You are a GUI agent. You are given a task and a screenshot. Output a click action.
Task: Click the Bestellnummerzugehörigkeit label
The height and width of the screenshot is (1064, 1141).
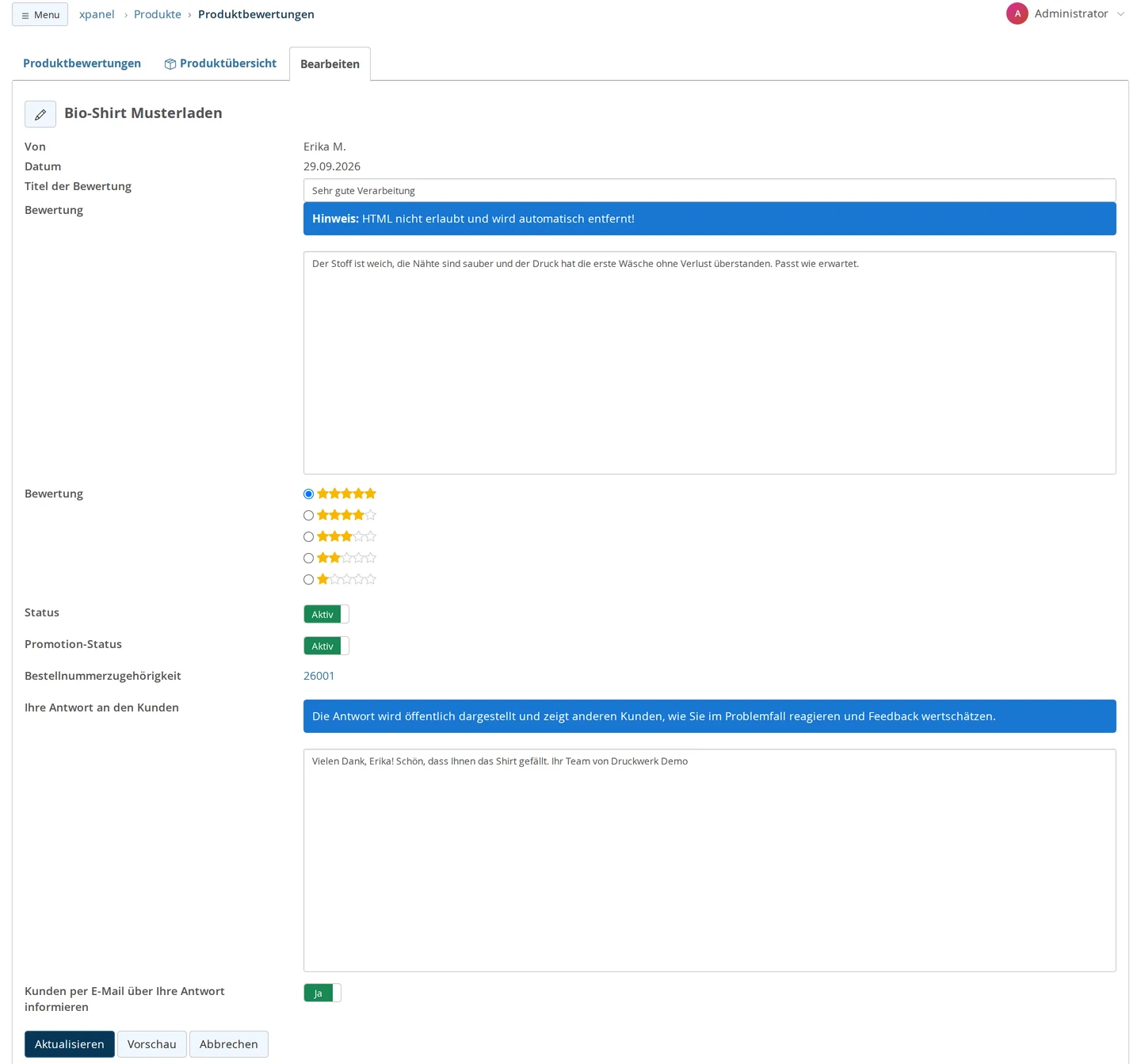pyautogui.click(x=103, y=676)
